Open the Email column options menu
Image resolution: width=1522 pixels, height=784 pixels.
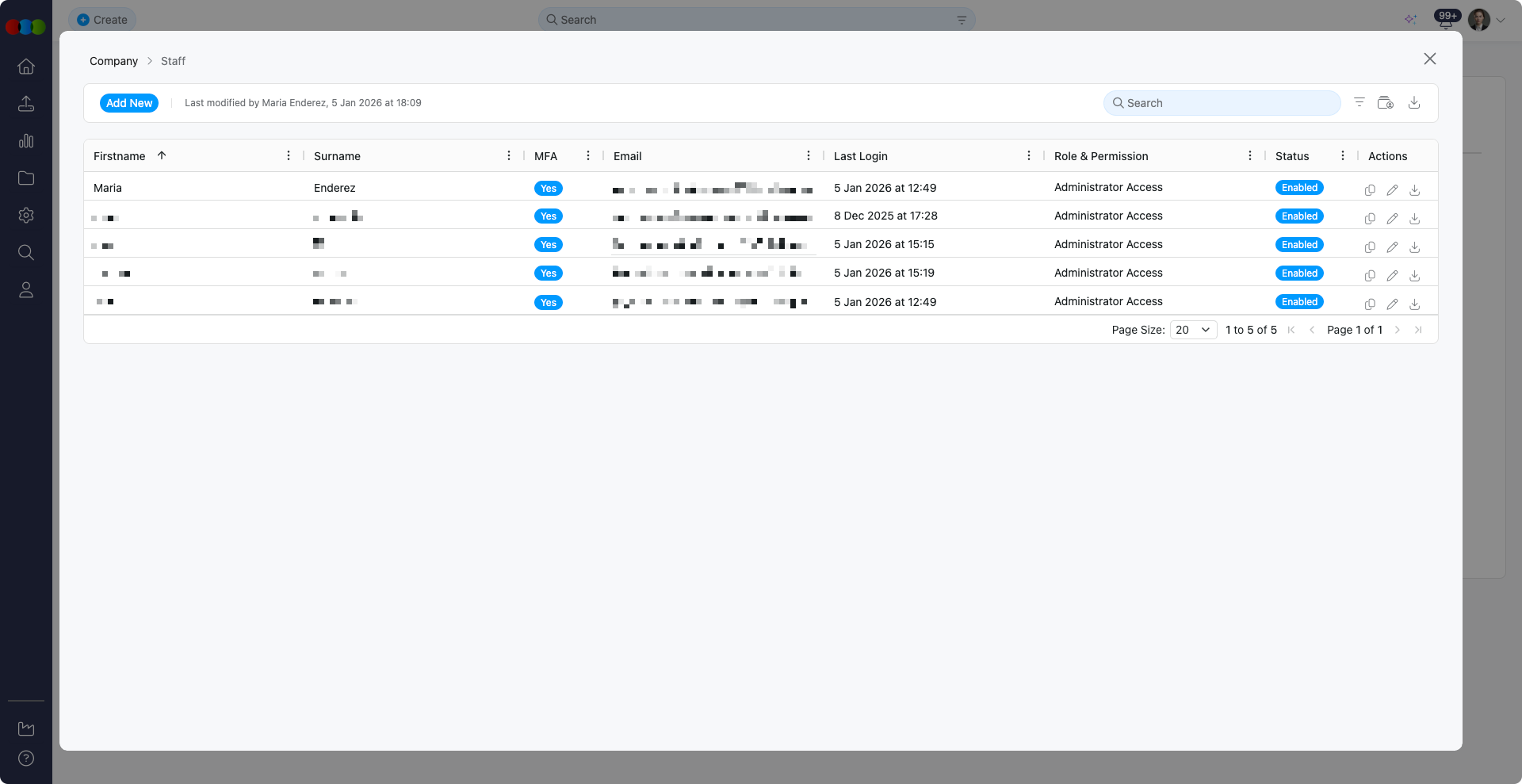809,156
